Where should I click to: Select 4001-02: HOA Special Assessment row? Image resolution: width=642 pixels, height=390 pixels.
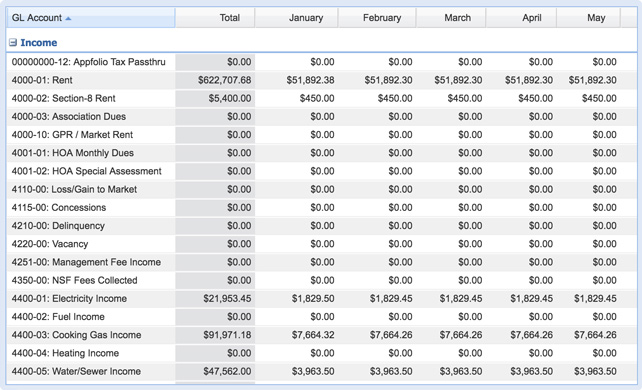321,171
